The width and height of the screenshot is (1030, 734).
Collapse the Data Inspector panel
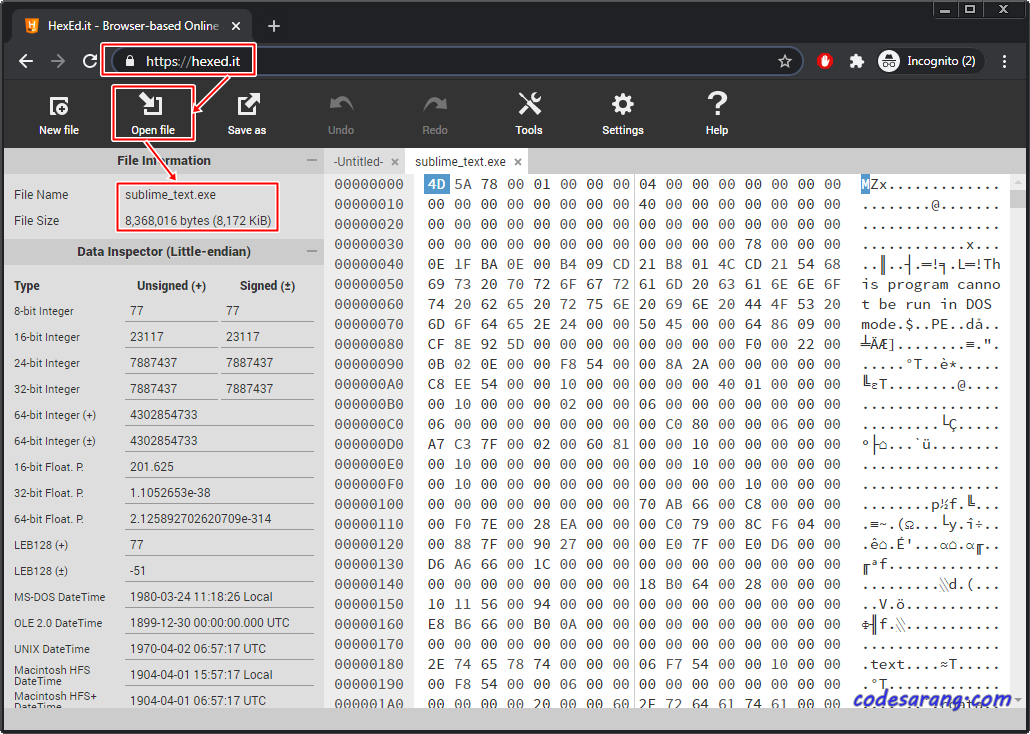[311, 251]
